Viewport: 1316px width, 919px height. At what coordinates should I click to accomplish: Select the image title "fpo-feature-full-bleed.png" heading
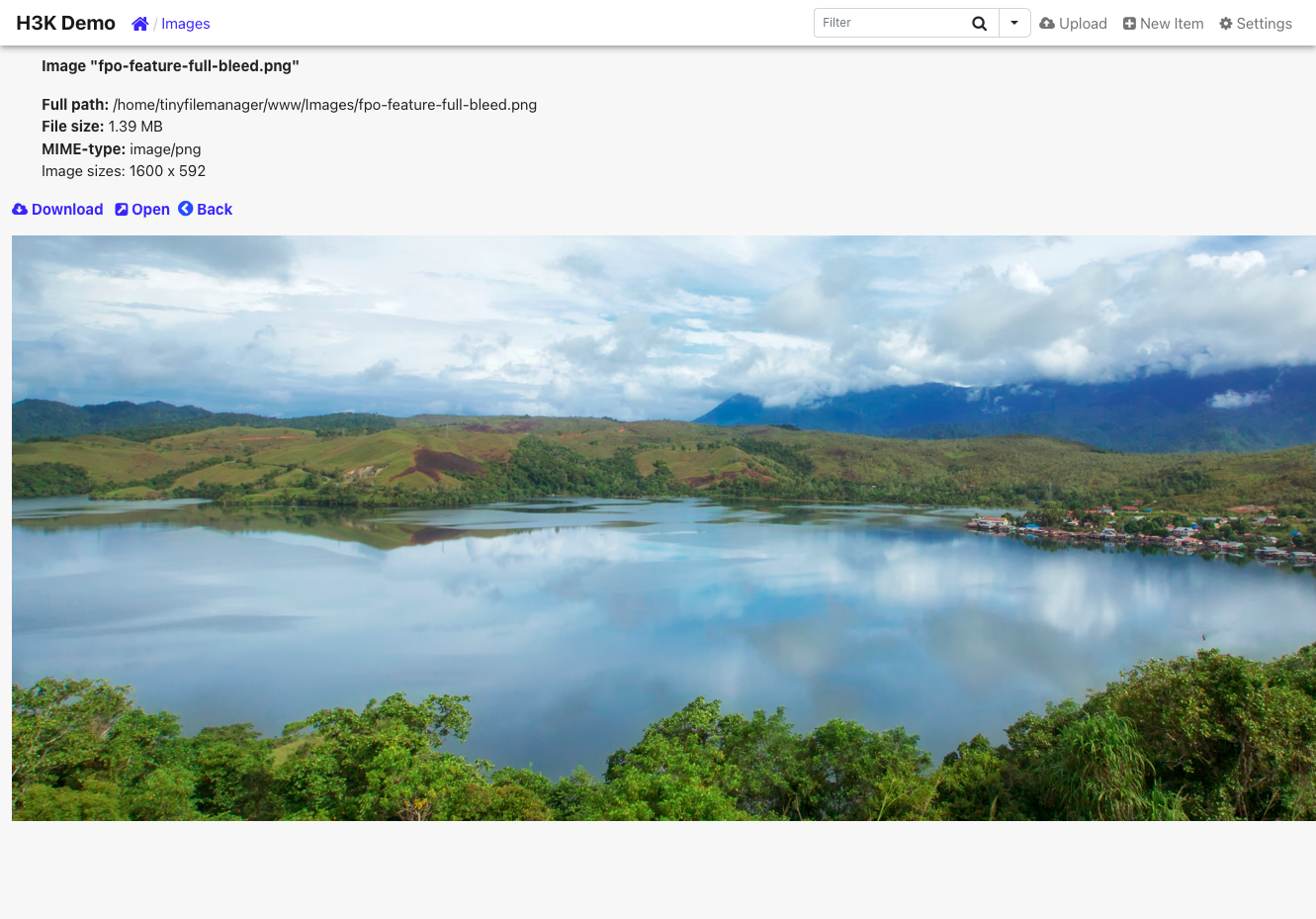coord(170,66)
